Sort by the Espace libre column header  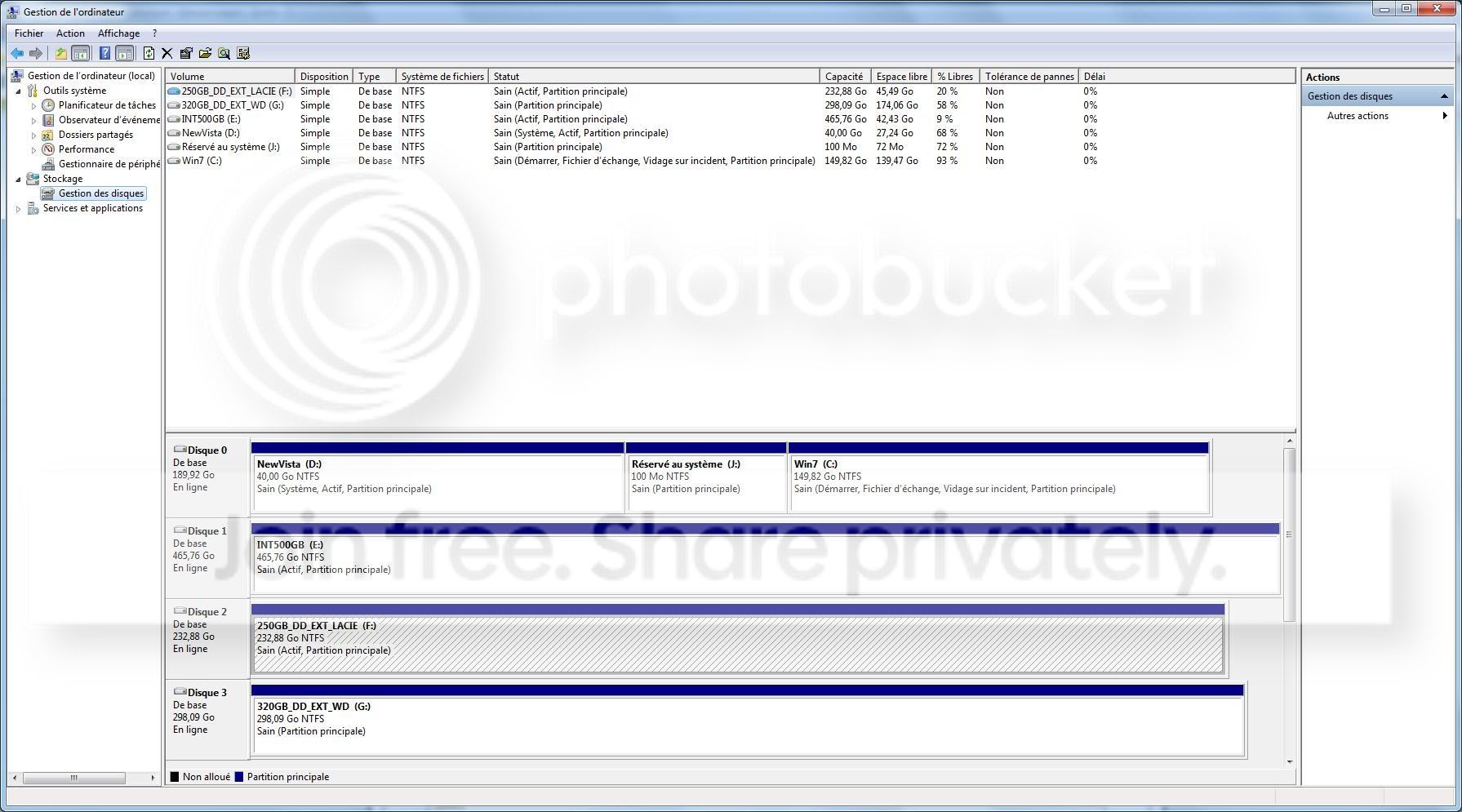coord(901,76)
